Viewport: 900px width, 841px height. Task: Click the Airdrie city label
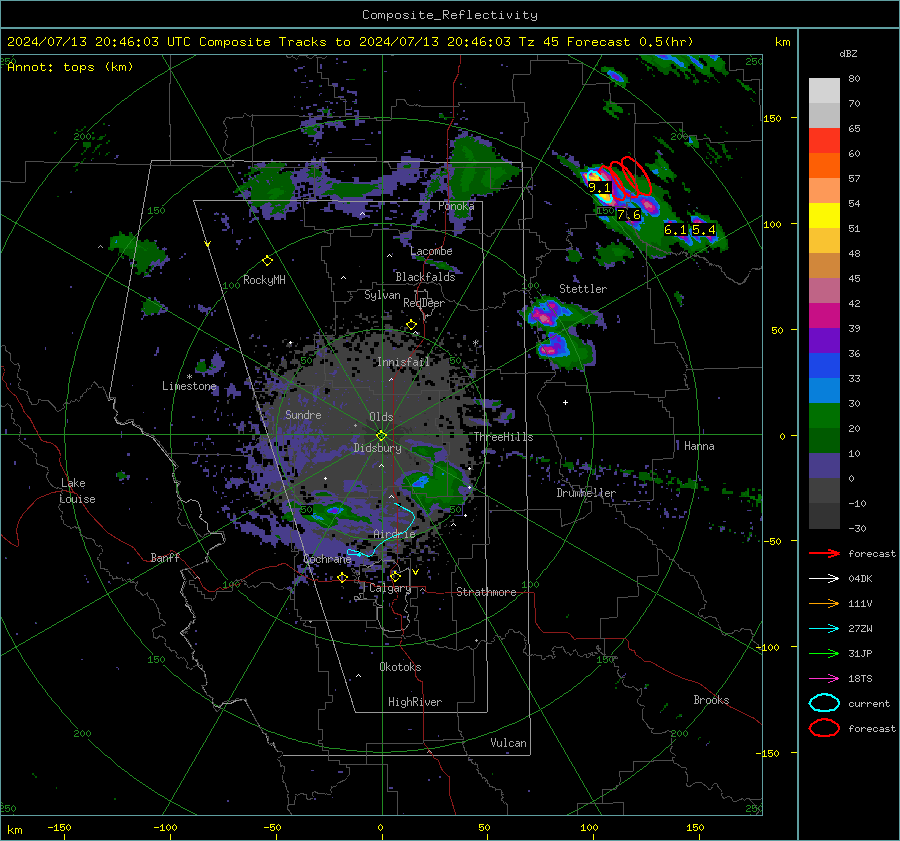[x=394, y=534]
